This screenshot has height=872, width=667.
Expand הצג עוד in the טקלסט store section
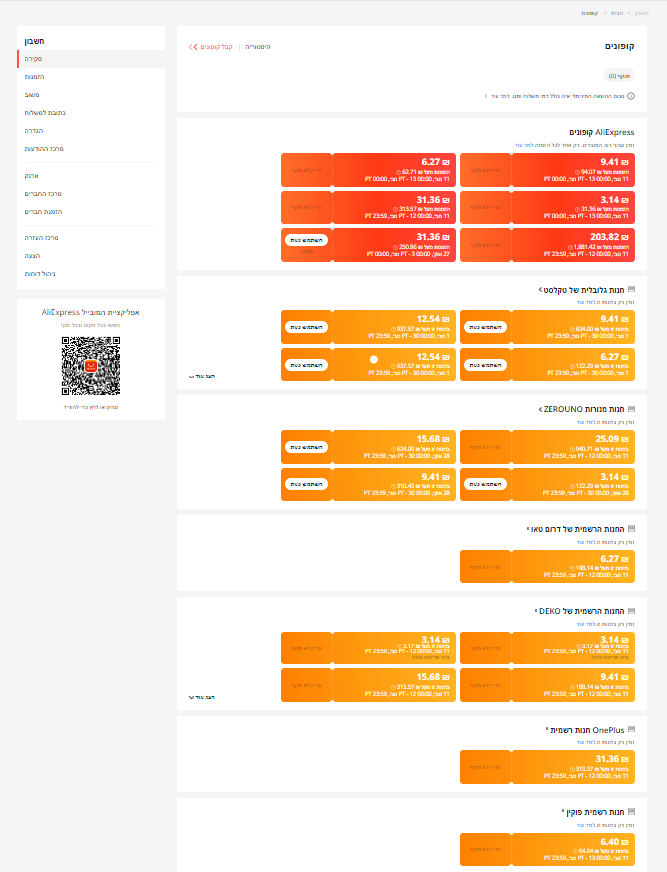(202, 376)
